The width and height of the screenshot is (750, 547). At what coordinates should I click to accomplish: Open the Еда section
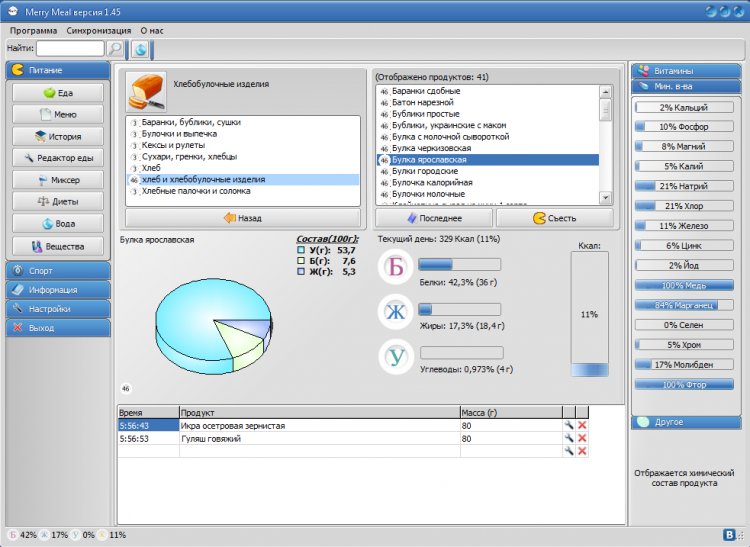pos(58,93)
